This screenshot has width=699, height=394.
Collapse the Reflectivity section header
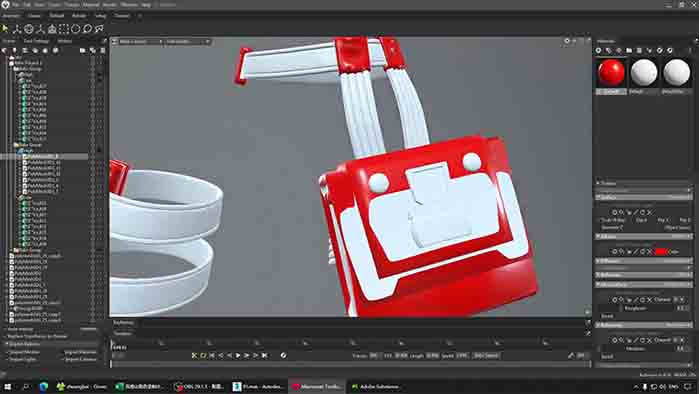coord(644,325)
